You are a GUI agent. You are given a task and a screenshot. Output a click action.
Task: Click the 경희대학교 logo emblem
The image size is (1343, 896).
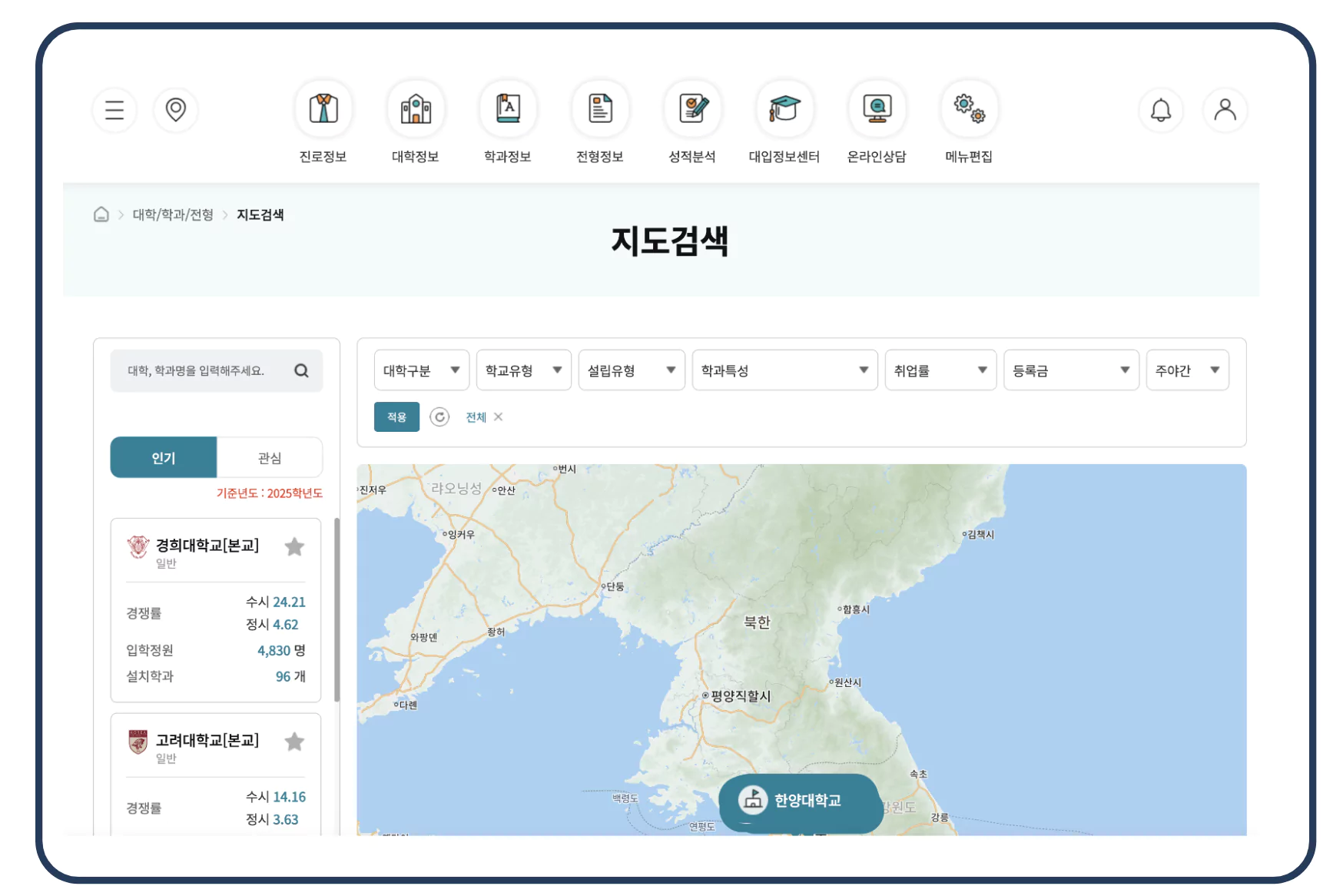[x=138, y=546]
